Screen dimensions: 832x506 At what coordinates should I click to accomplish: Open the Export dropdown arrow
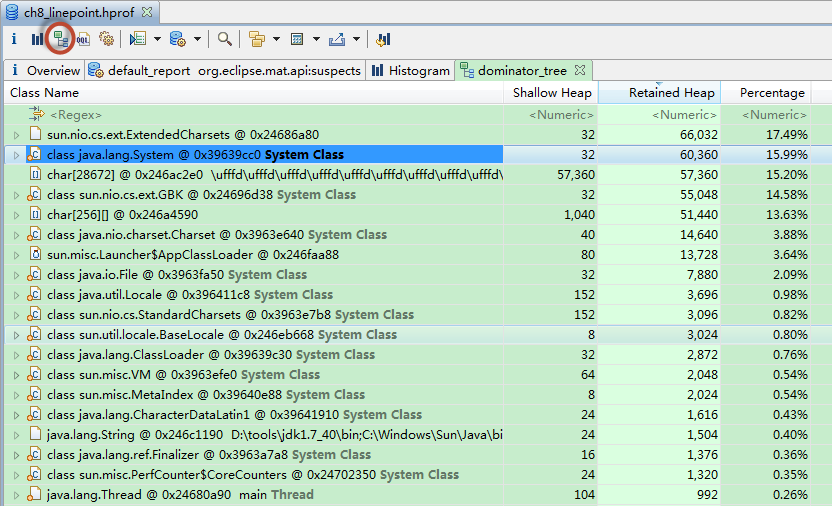click(x=356, y=39)
